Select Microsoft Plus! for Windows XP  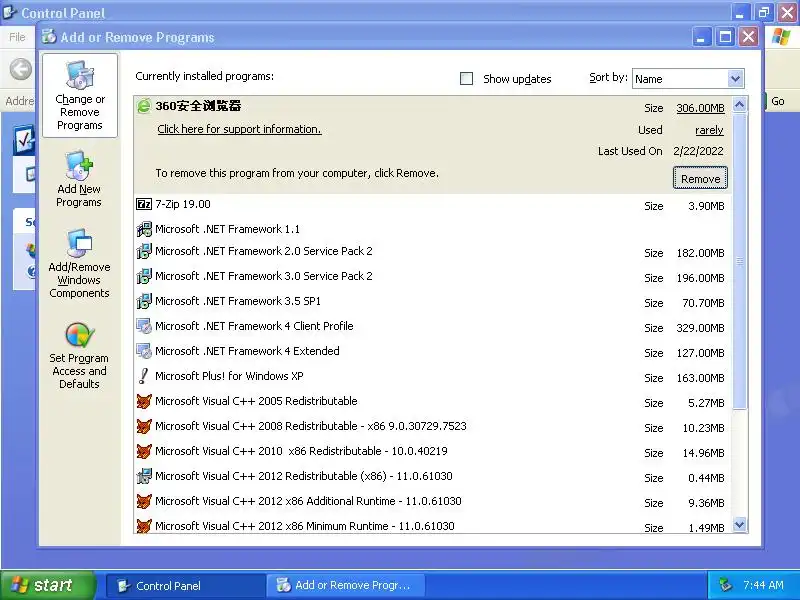(433, 377)
